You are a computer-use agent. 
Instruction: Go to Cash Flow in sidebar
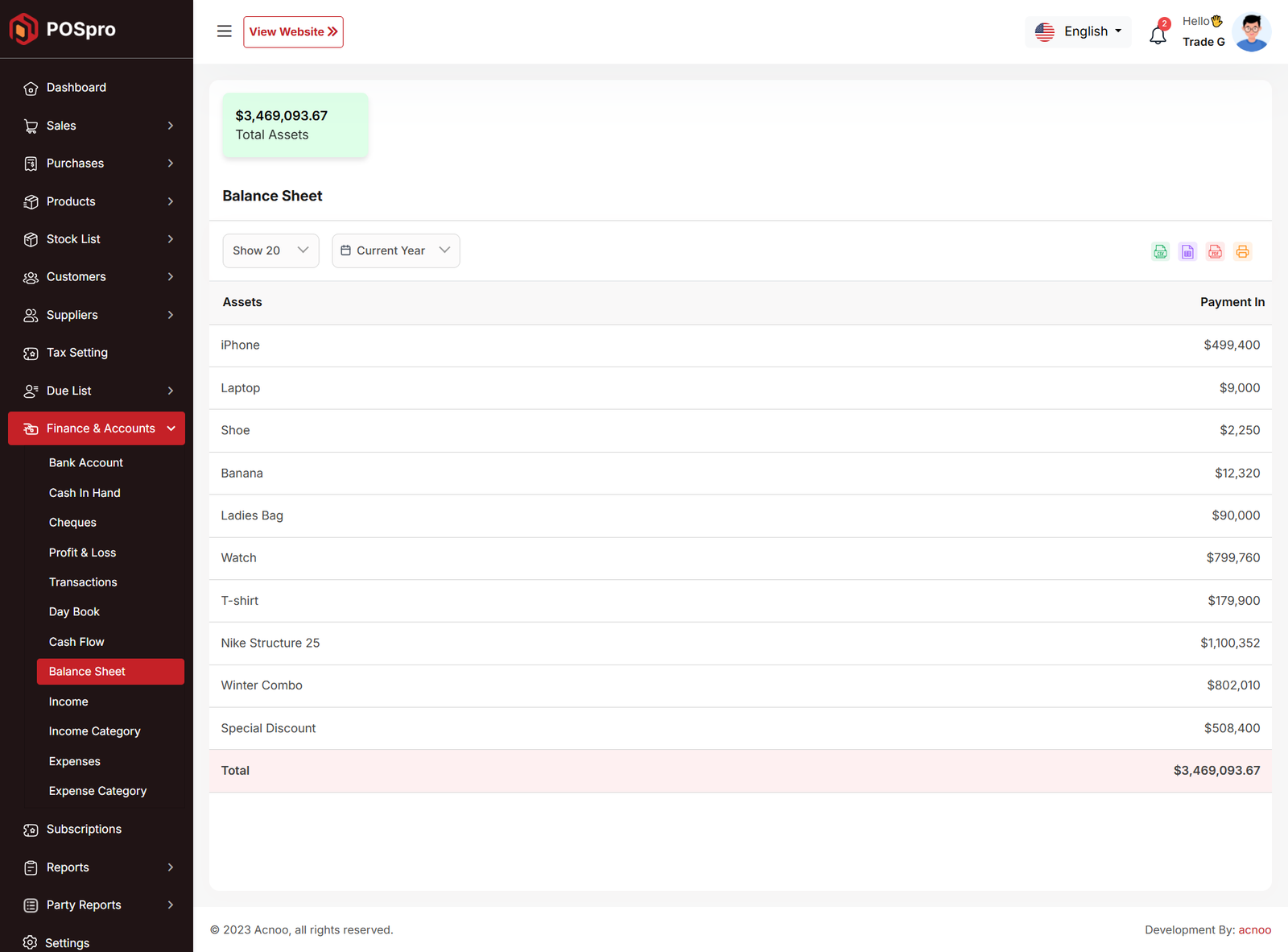[x=76, y=642]
